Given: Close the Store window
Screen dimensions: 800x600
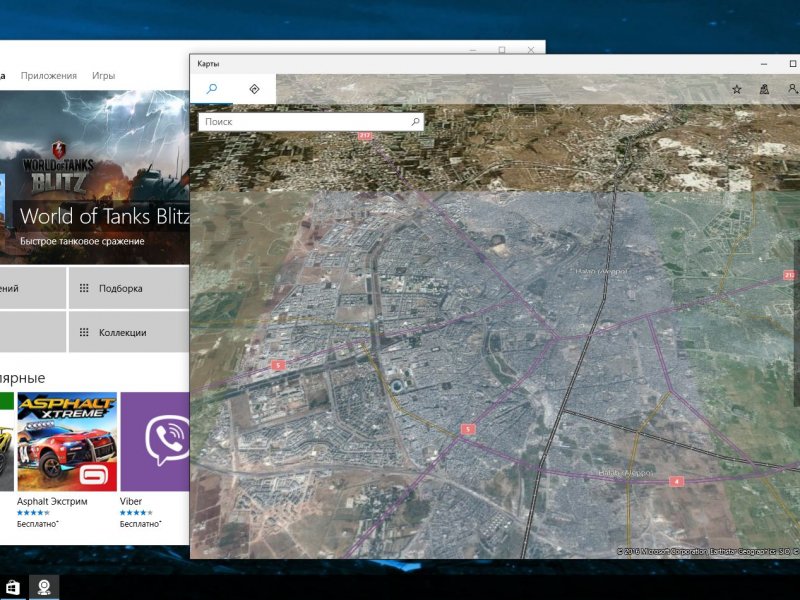Looking at the screenshot, I should click(531, 49).
